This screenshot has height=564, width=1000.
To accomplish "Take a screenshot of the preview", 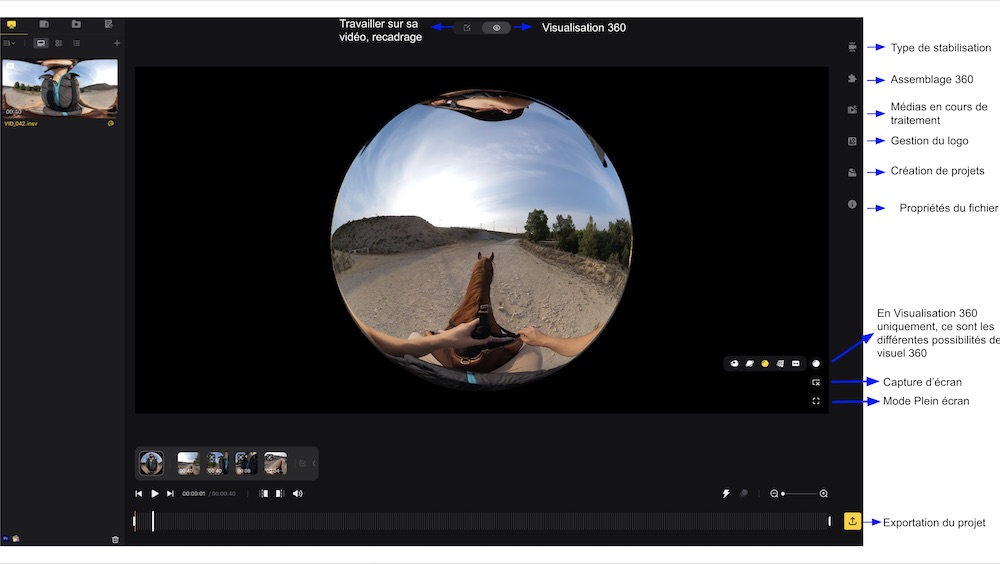I will (x=816, y=382).
